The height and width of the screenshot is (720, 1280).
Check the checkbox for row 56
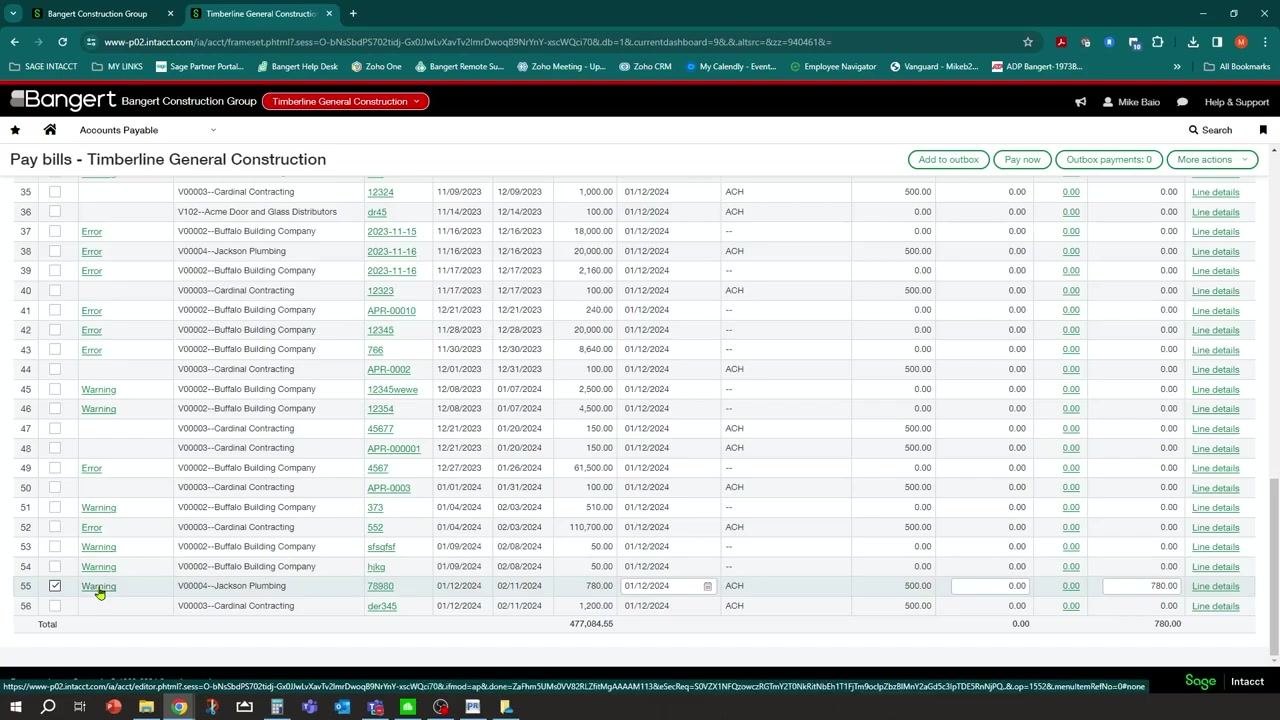coord(55,606)
